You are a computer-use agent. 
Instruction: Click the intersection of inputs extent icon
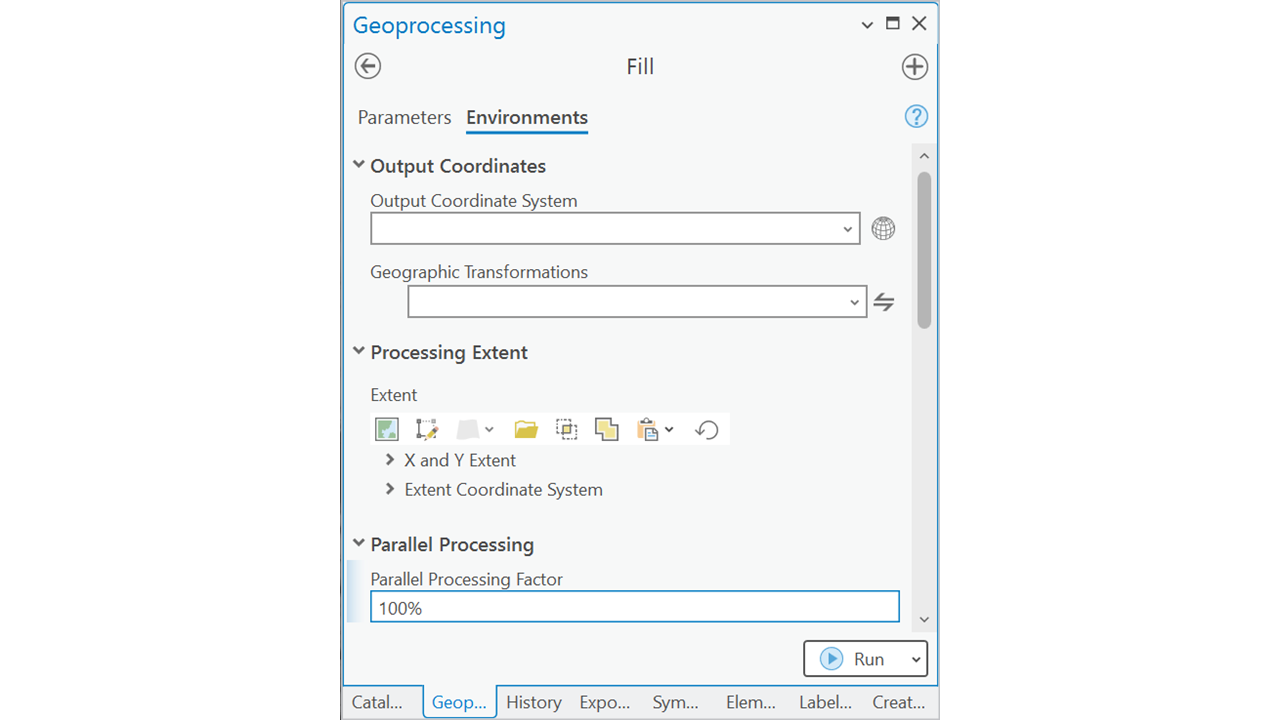[567, 430]
